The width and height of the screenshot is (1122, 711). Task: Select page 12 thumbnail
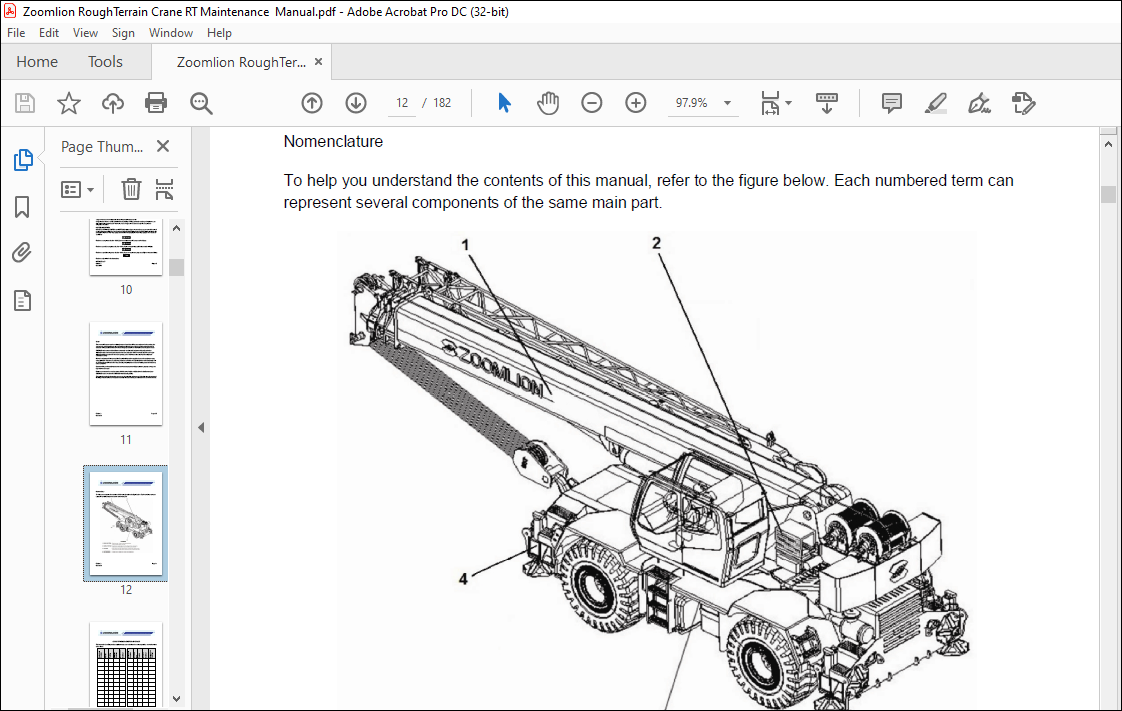[x=126, y=524]
